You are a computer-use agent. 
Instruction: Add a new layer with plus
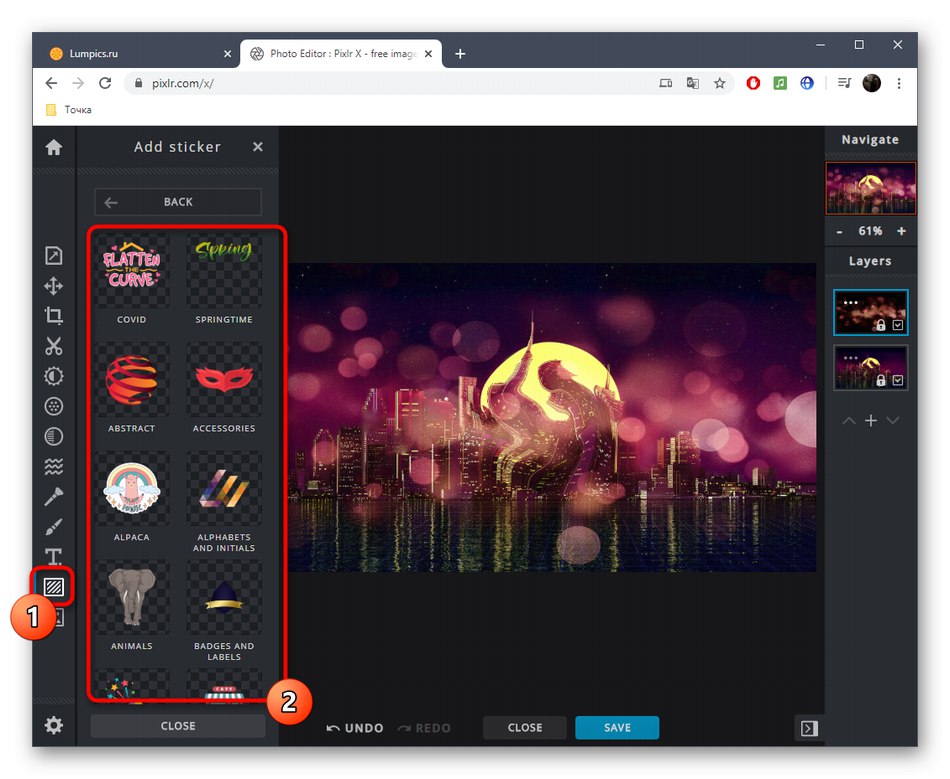[871, 420]
